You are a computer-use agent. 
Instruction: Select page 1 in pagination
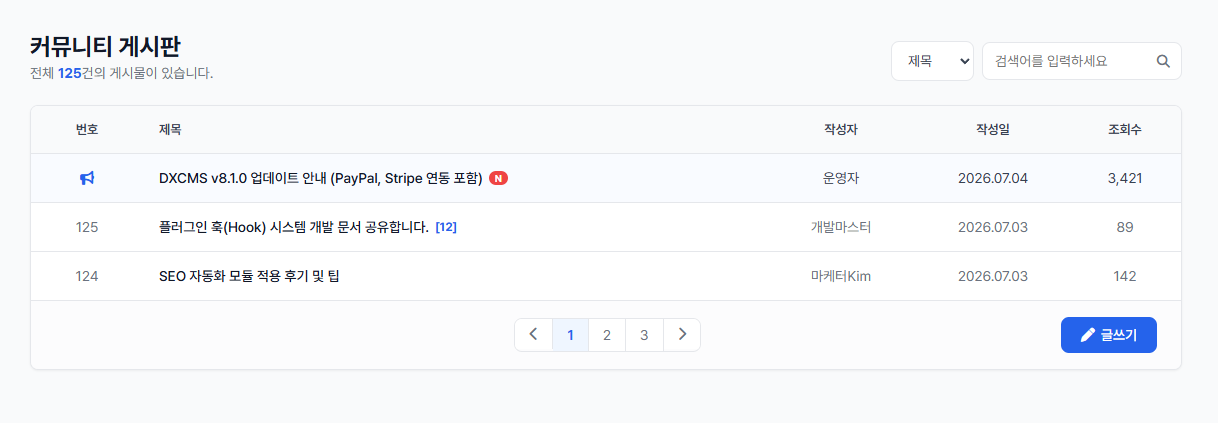coord(570,335)
